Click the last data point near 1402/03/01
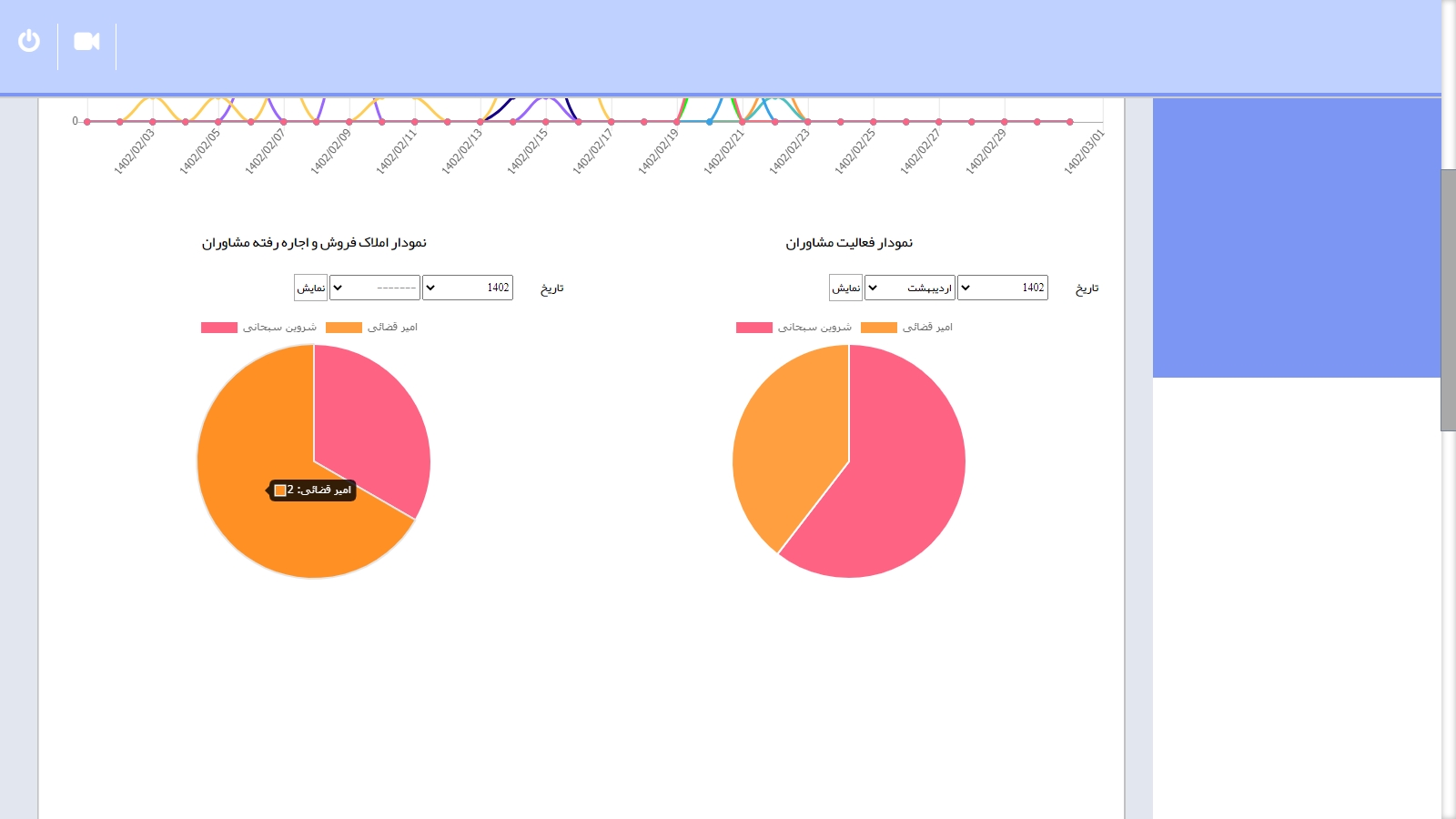 (x=1070, y=121)
